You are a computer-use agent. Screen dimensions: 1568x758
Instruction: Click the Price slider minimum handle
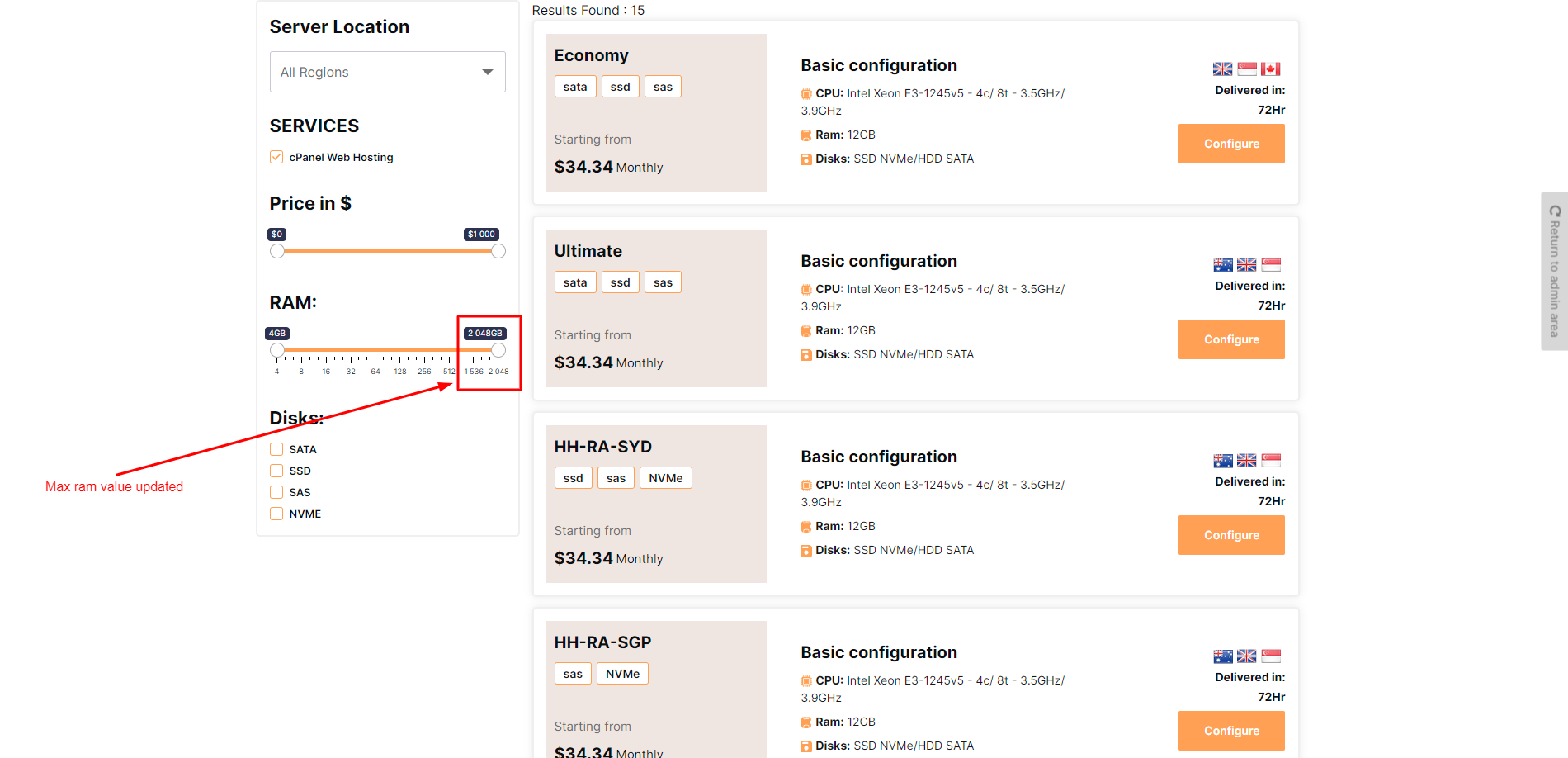click(x=277, y=251)
